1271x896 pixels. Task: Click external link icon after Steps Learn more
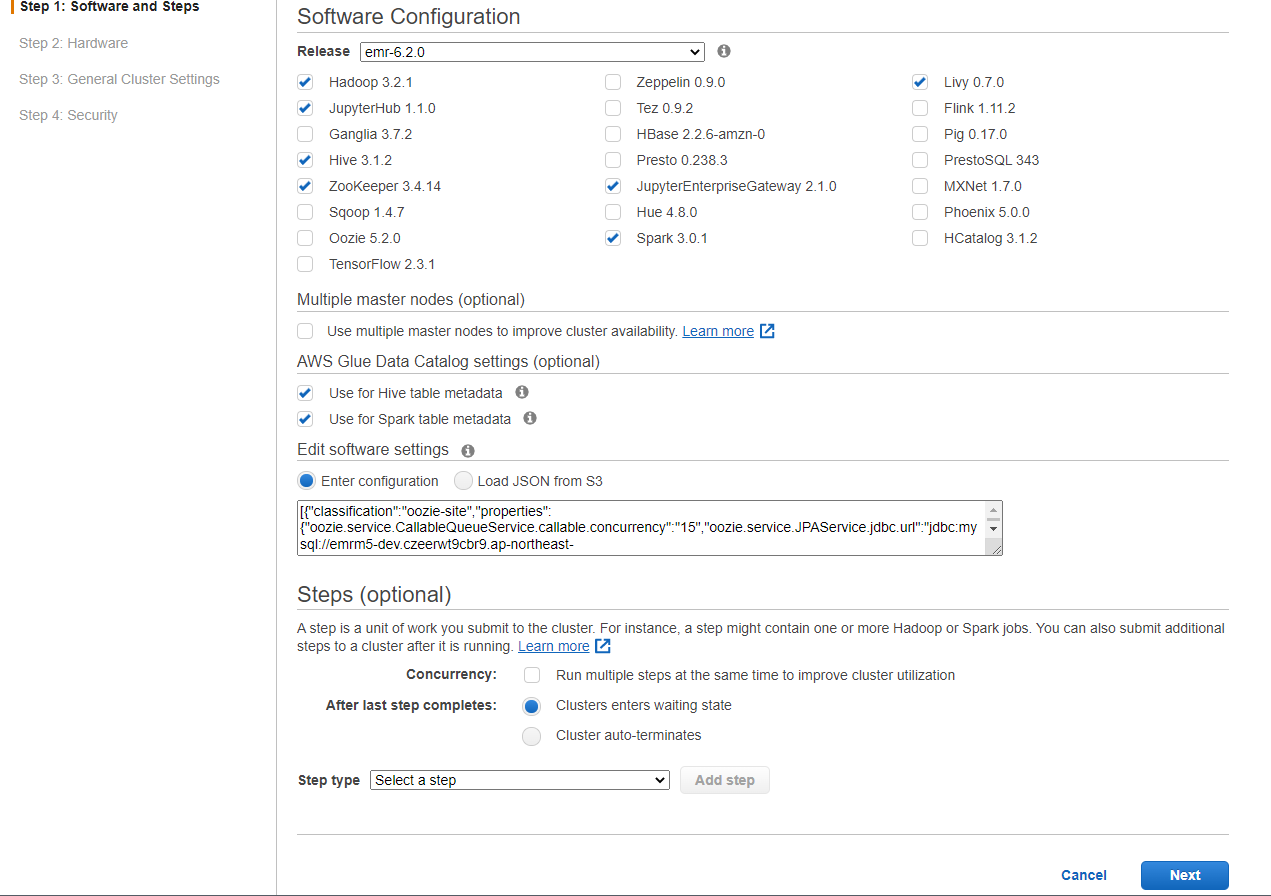coord(603,646)
